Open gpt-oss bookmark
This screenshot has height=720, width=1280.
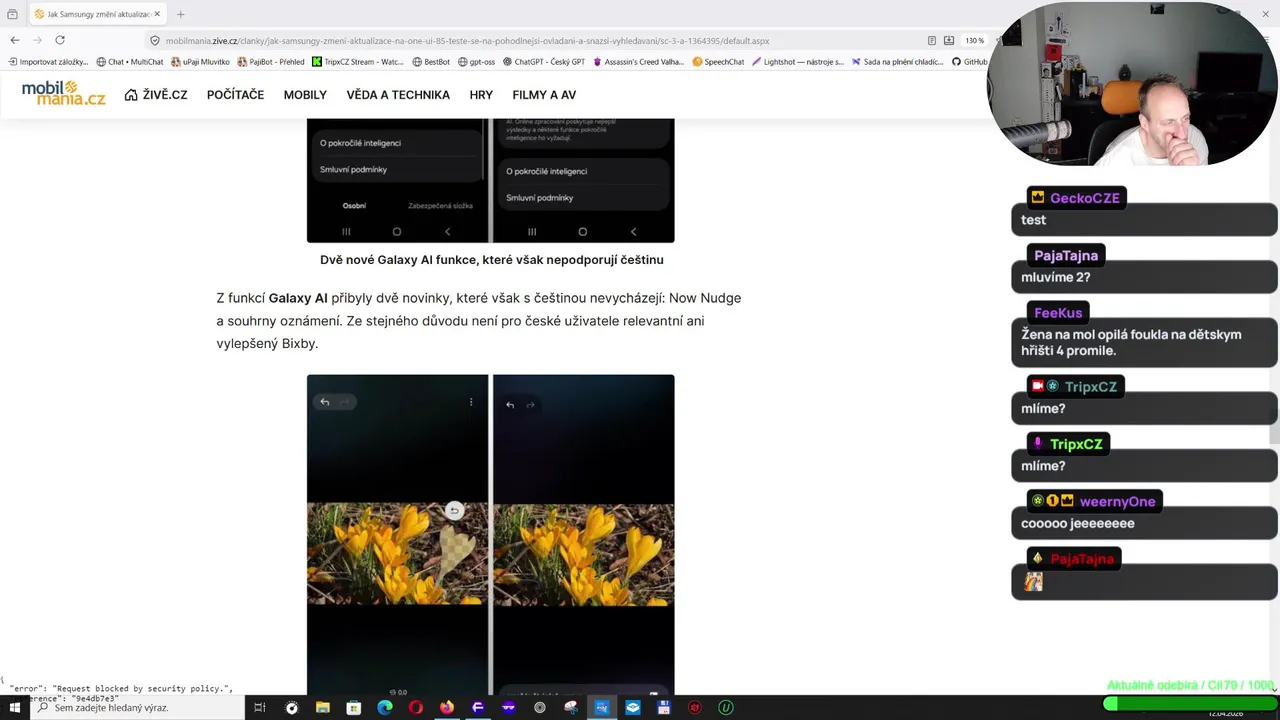[x=476, y=62]
